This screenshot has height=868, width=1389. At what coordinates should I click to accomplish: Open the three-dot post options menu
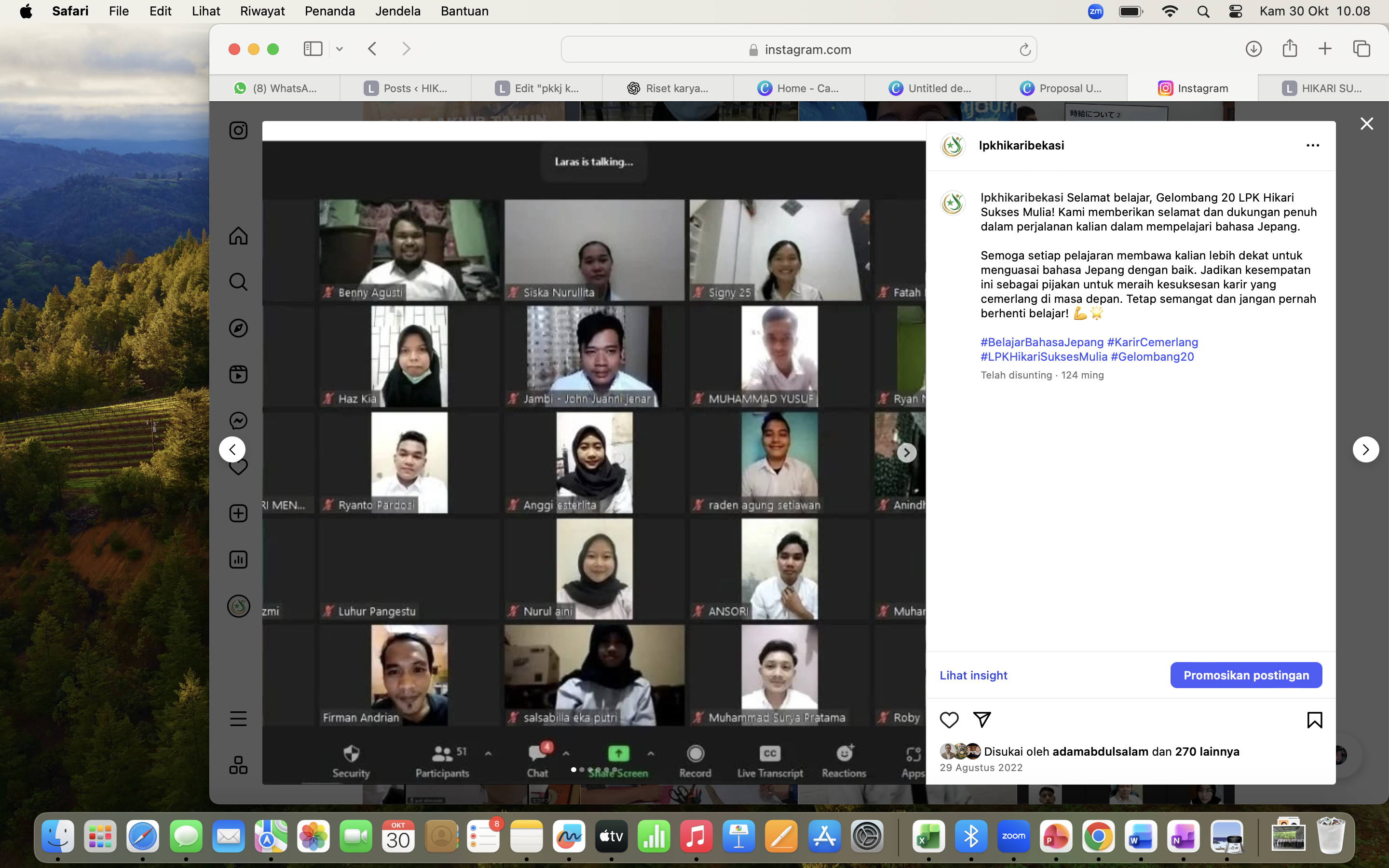1313,146
